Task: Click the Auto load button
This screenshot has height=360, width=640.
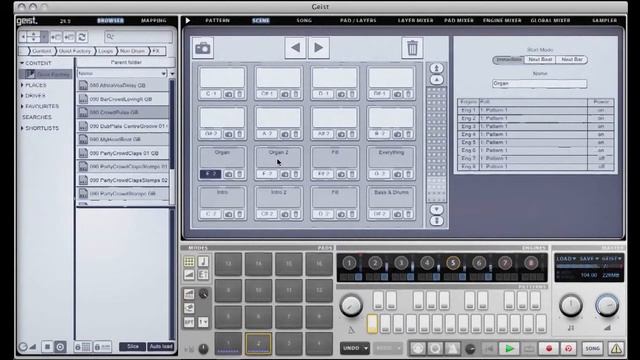Action: coord(161,347)
